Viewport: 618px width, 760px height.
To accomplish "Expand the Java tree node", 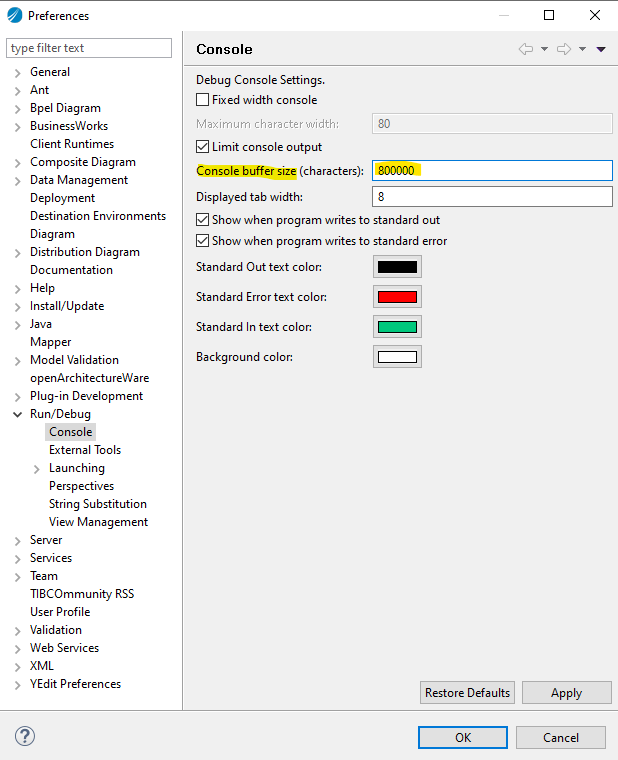I will click(x=17, y=325).
